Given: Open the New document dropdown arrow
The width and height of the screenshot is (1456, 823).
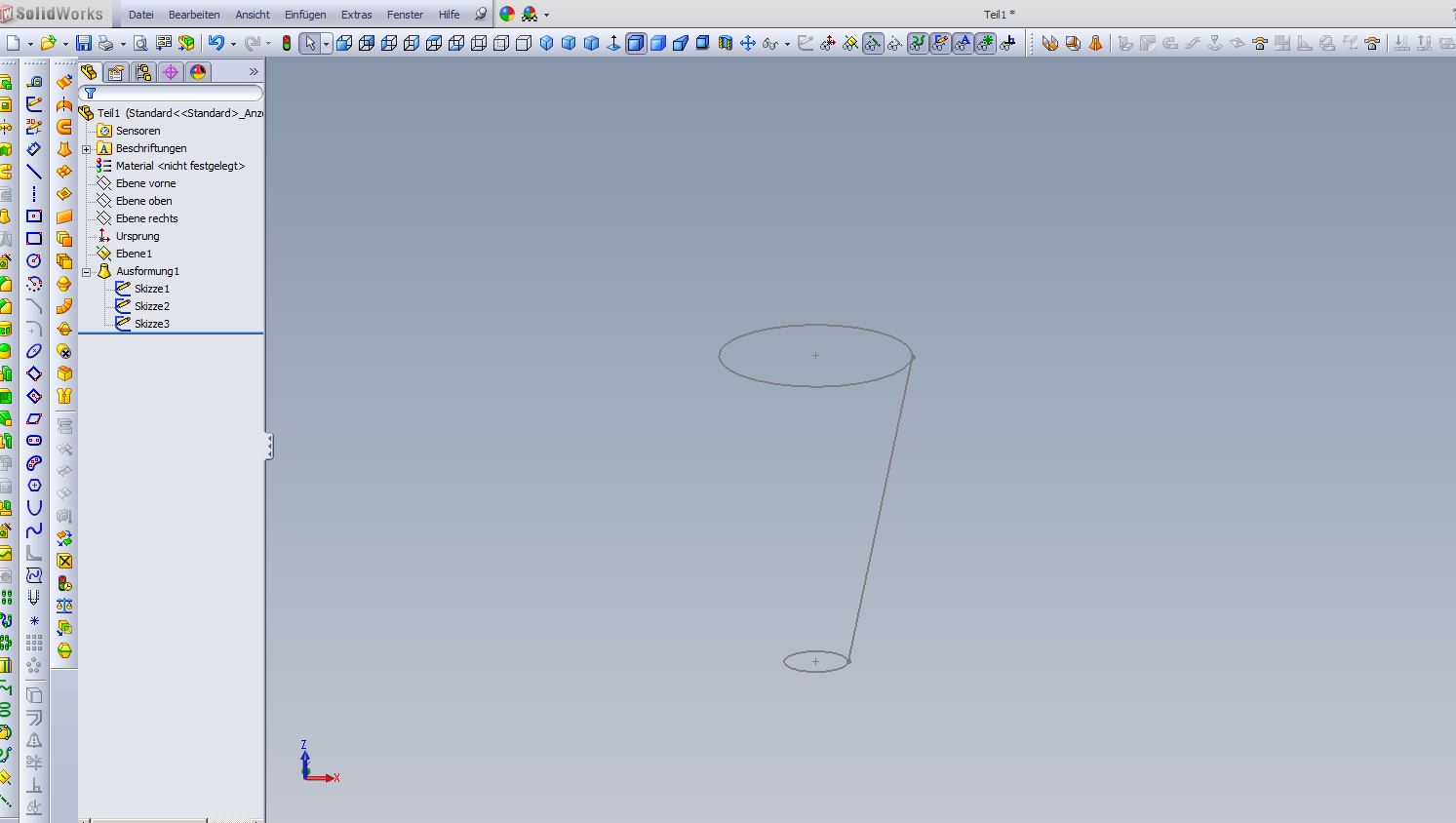Looking at the screenshot, I should click(30, 44).
